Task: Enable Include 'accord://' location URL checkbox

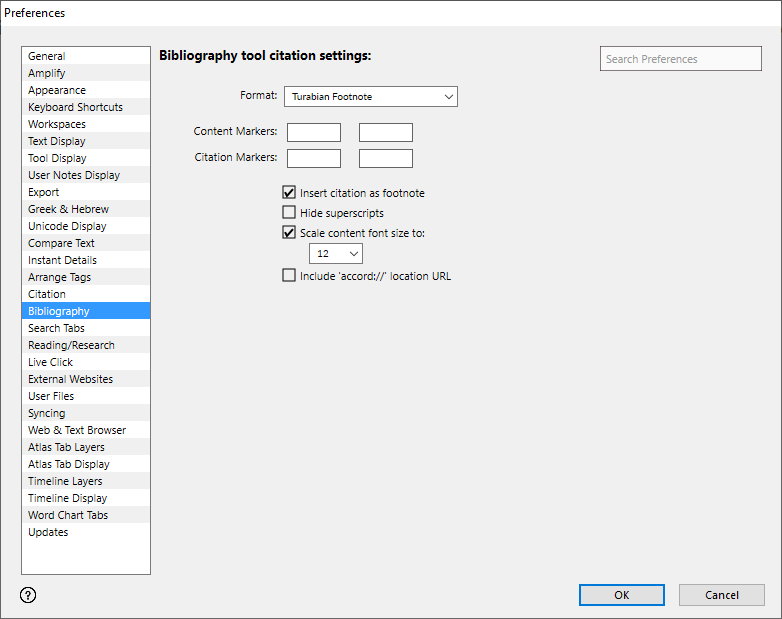Action: [289, 276]
